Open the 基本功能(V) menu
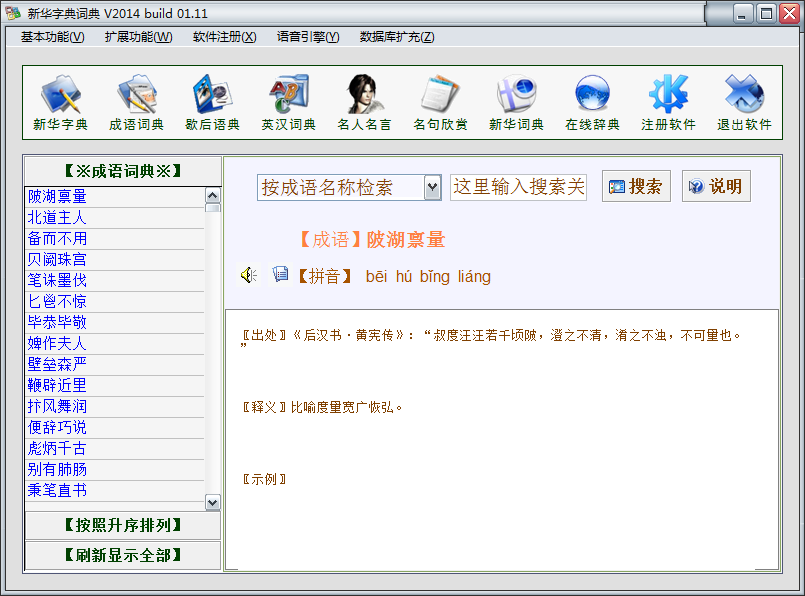Viewport: 805px width, 596px height. 52,37
